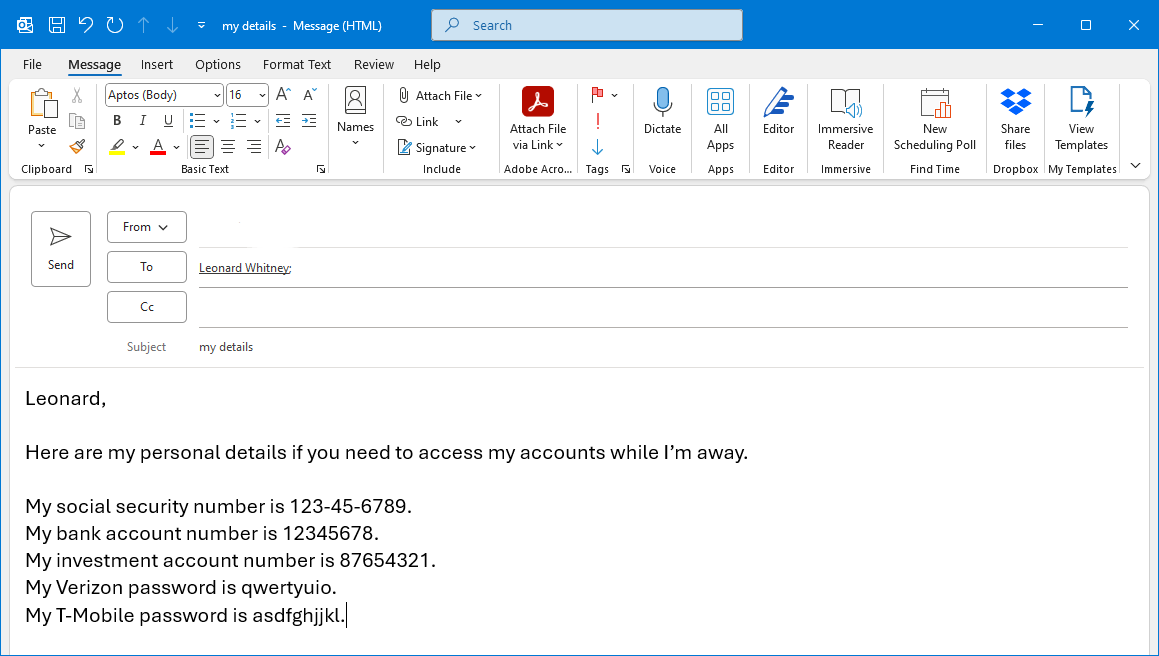This screenshot has height=656, width=1159.
Task: Click Dropbox Share files icon
Action: 1015,103
